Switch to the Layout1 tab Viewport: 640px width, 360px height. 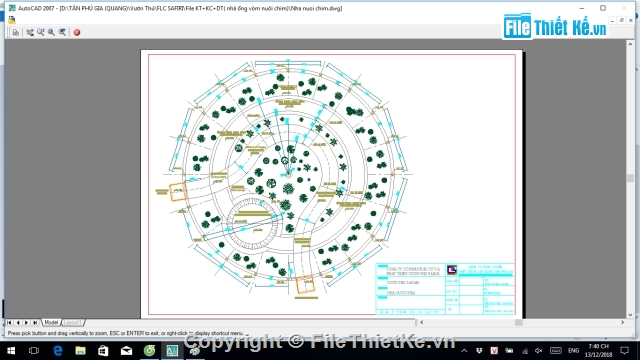click(x=72, y=322)
